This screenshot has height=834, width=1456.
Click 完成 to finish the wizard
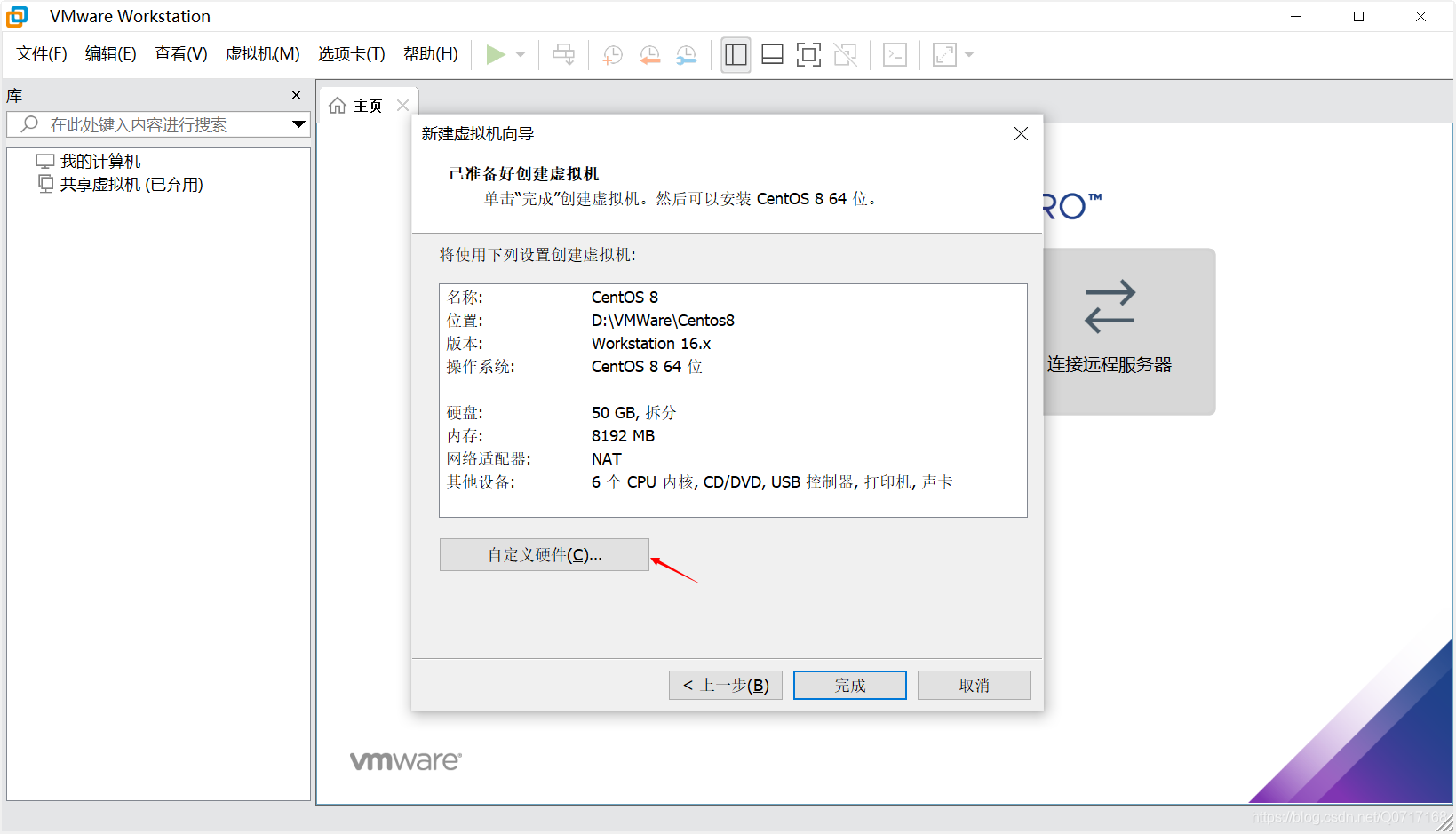click(850, 686)
